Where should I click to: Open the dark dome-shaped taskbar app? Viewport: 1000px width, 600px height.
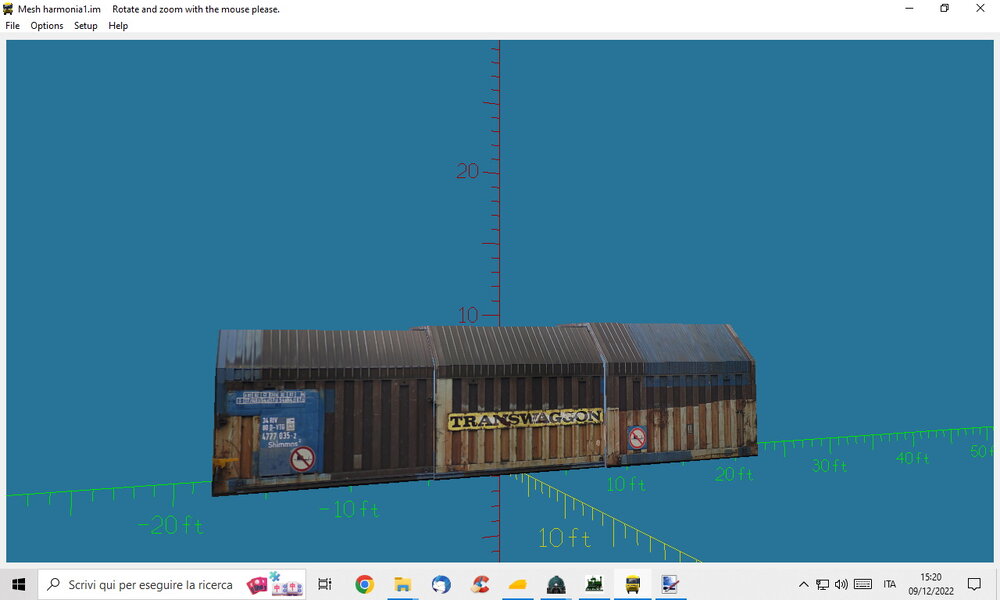(556, 584)
